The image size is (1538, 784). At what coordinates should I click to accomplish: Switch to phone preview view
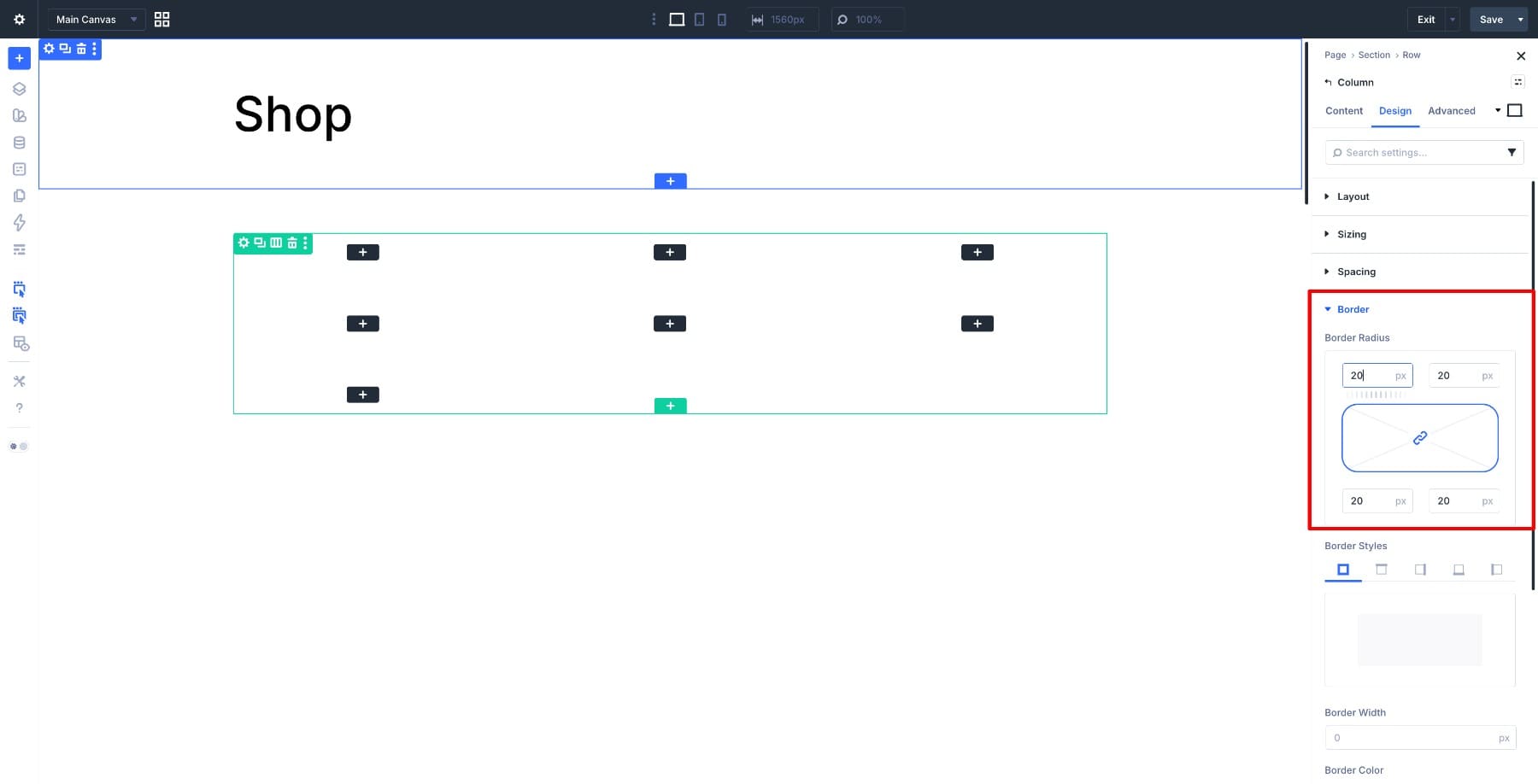[x=722, y=20]
